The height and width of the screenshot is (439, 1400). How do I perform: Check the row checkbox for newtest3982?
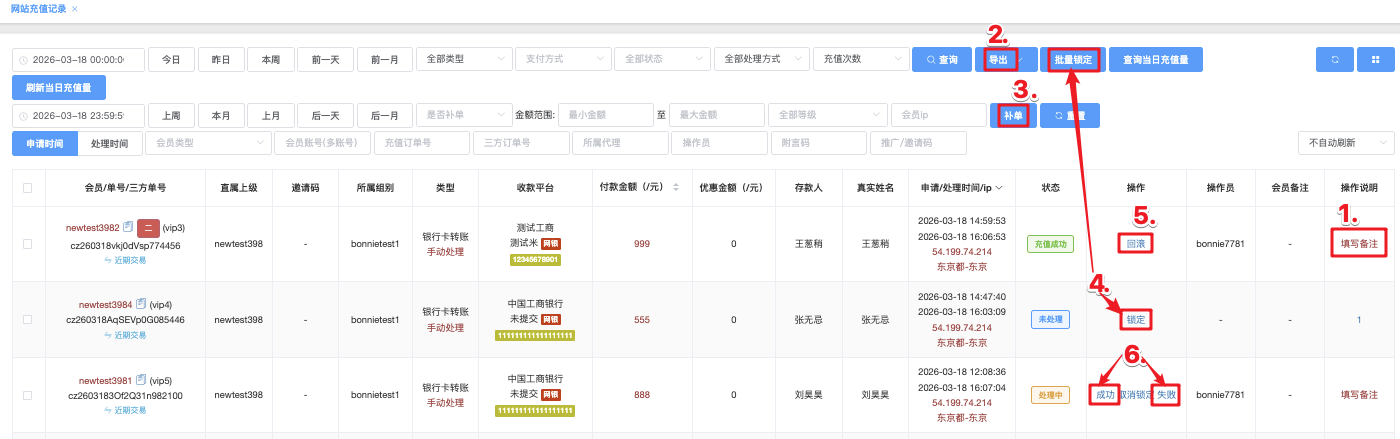click(27, 244)
